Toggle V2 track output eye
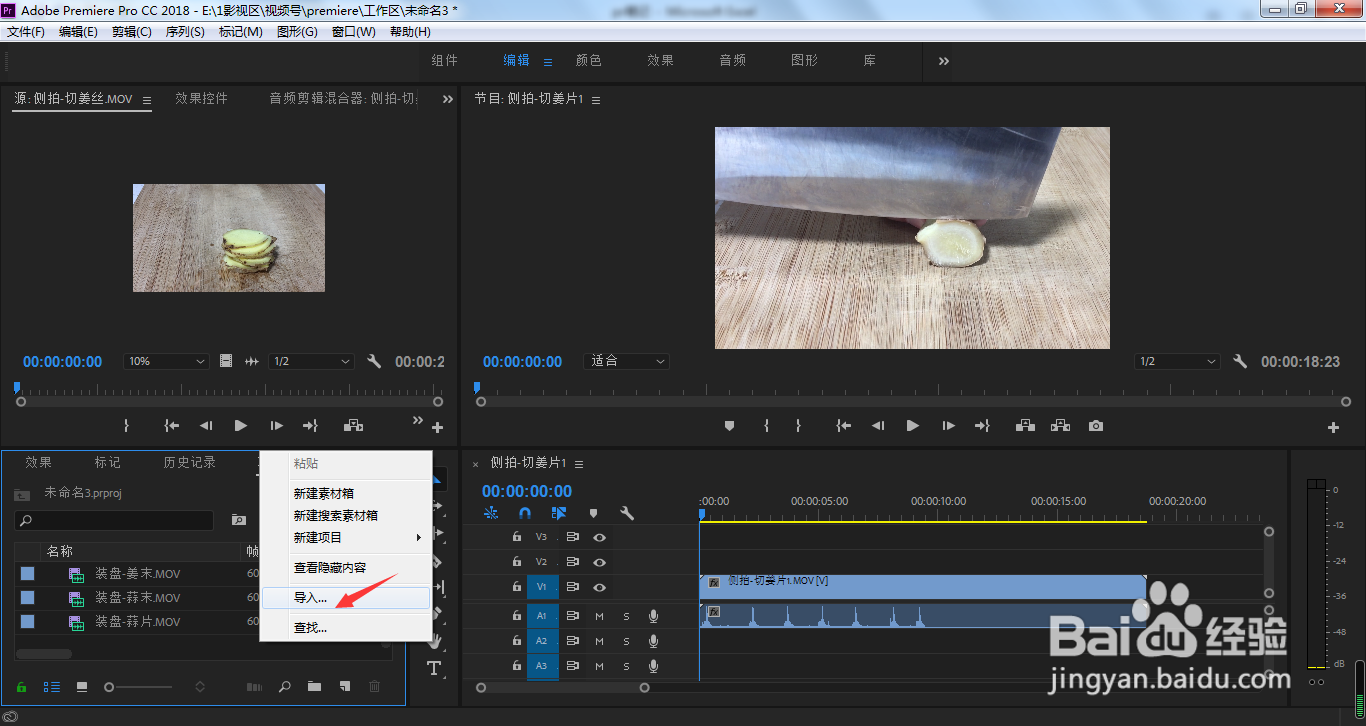1366x726 pixels. pyautogui.click(x=600, y=562)
